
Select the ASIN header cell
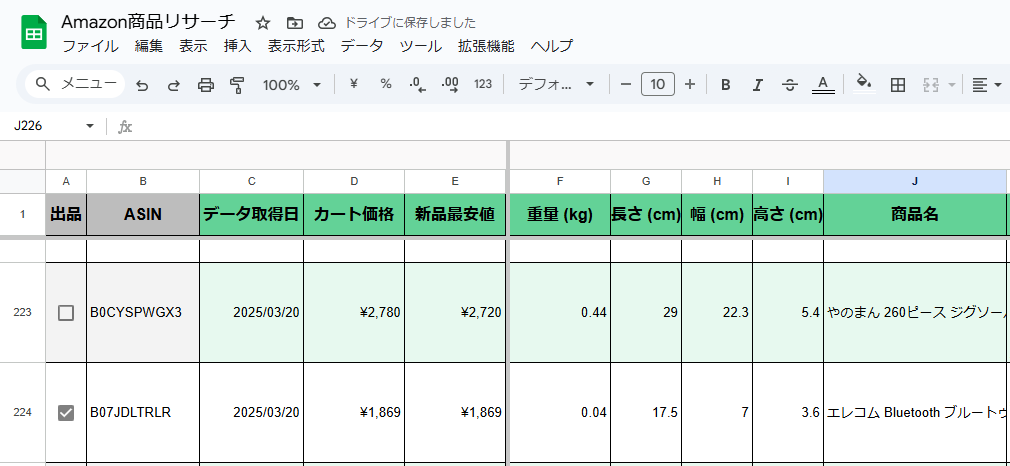[x=143, y=215]
